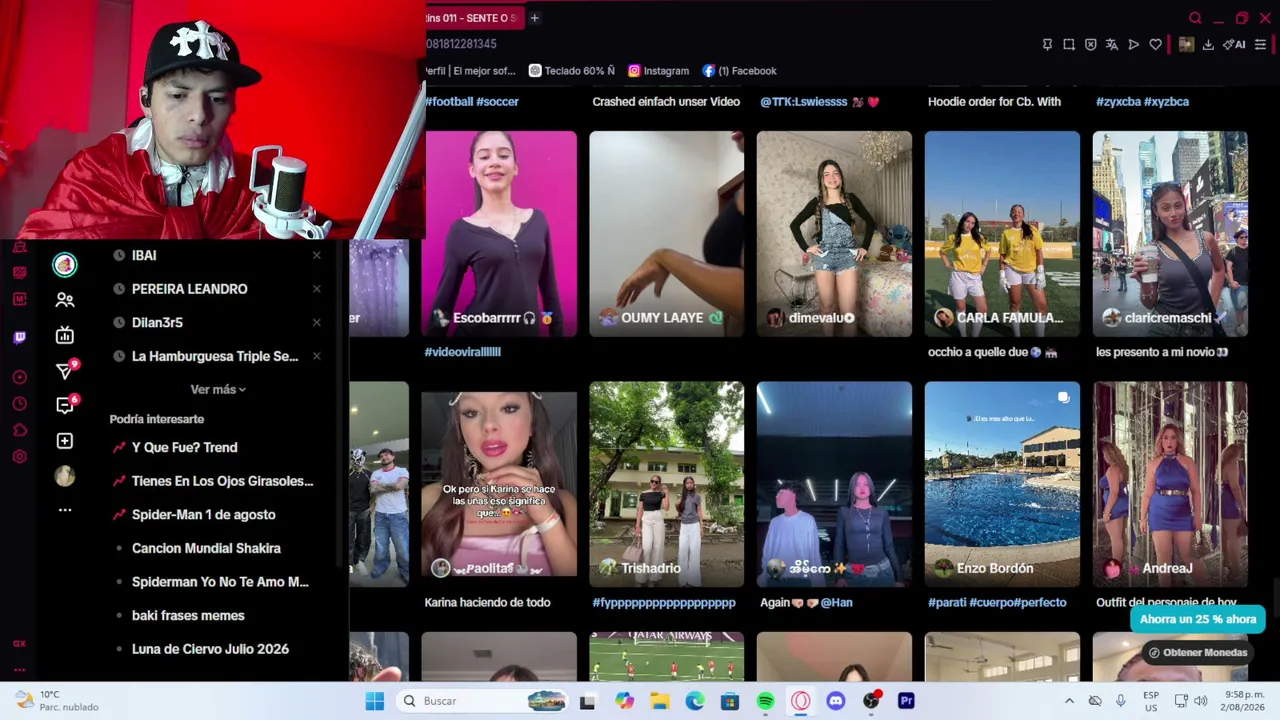Image resolution: width=1280 pixels, height=720 pixels.
Task: Open TikTok Friends people icon
Action: (65, 300)
